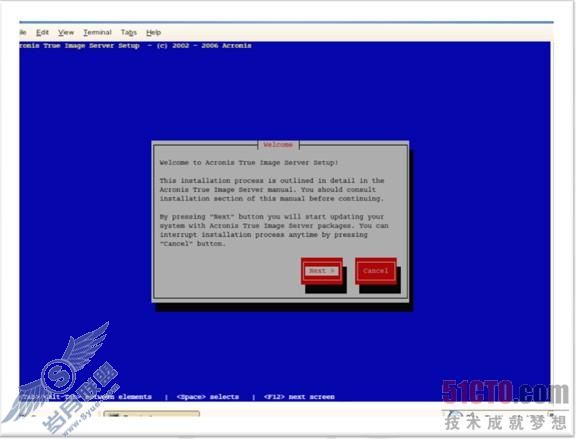Open the Edit menu

click(x=42, y=33)
